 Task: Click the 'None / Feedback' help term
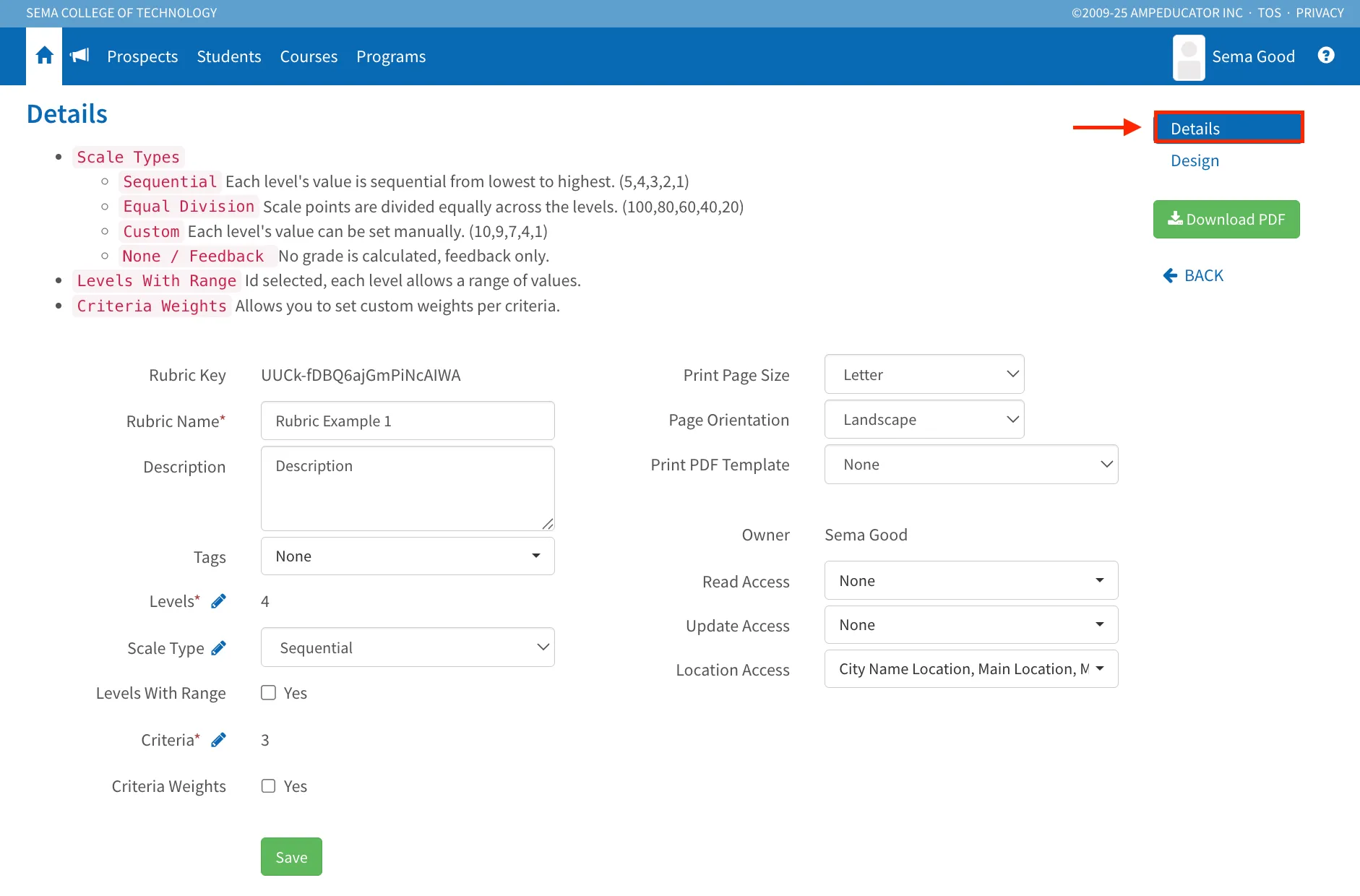coord(194,256)
